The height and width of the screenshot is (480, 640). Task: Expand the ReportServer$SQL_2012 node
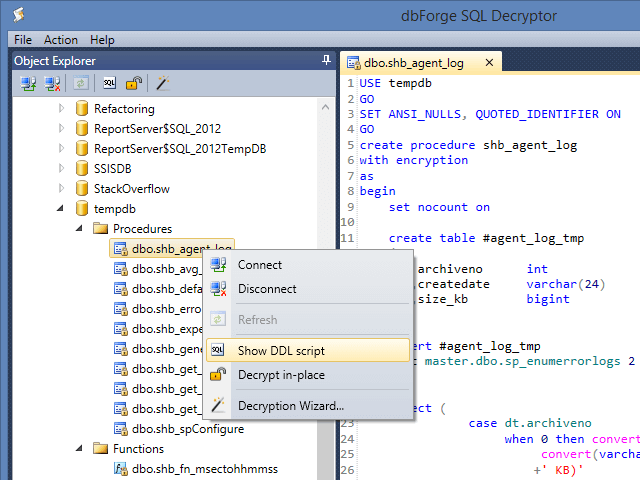click(61, 128)
